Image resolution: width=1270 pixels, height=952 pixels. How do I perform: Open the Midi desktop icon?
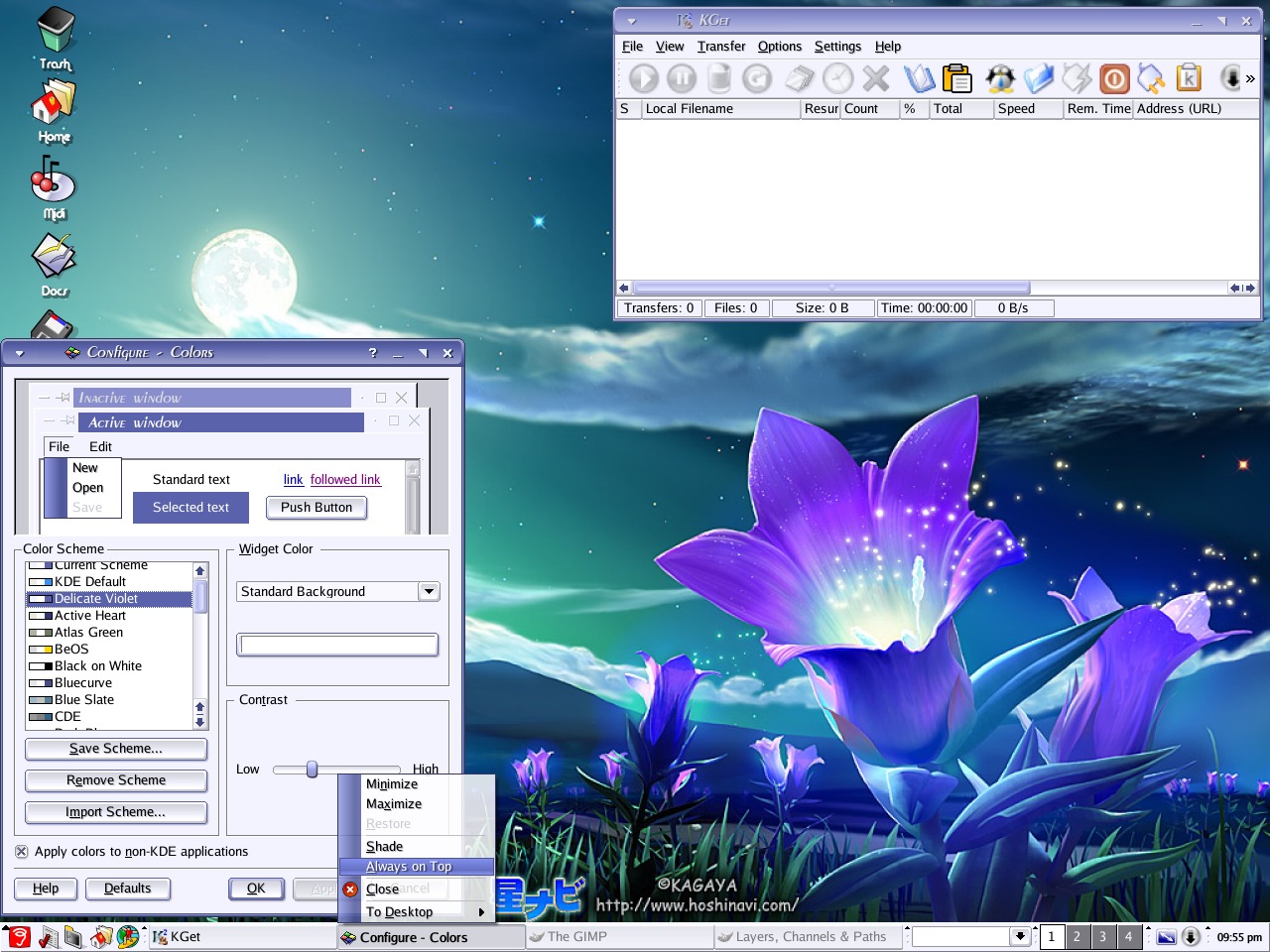[54, 188]
